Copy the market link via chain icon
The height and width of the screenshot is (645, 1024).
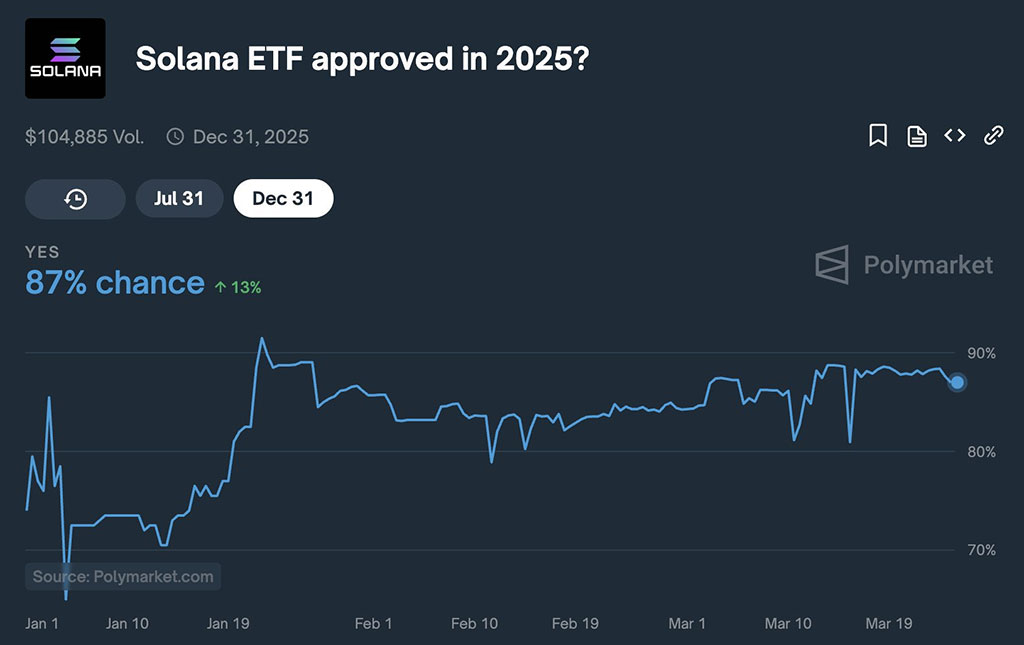993,136
